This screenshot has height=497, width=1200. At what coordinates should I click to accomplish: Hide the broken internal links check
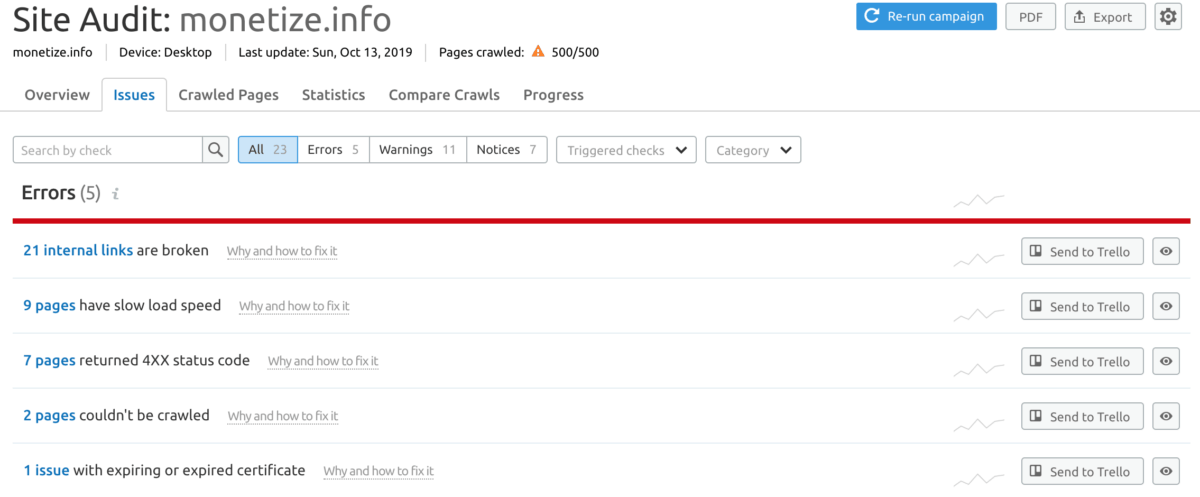coord(1166,252)
